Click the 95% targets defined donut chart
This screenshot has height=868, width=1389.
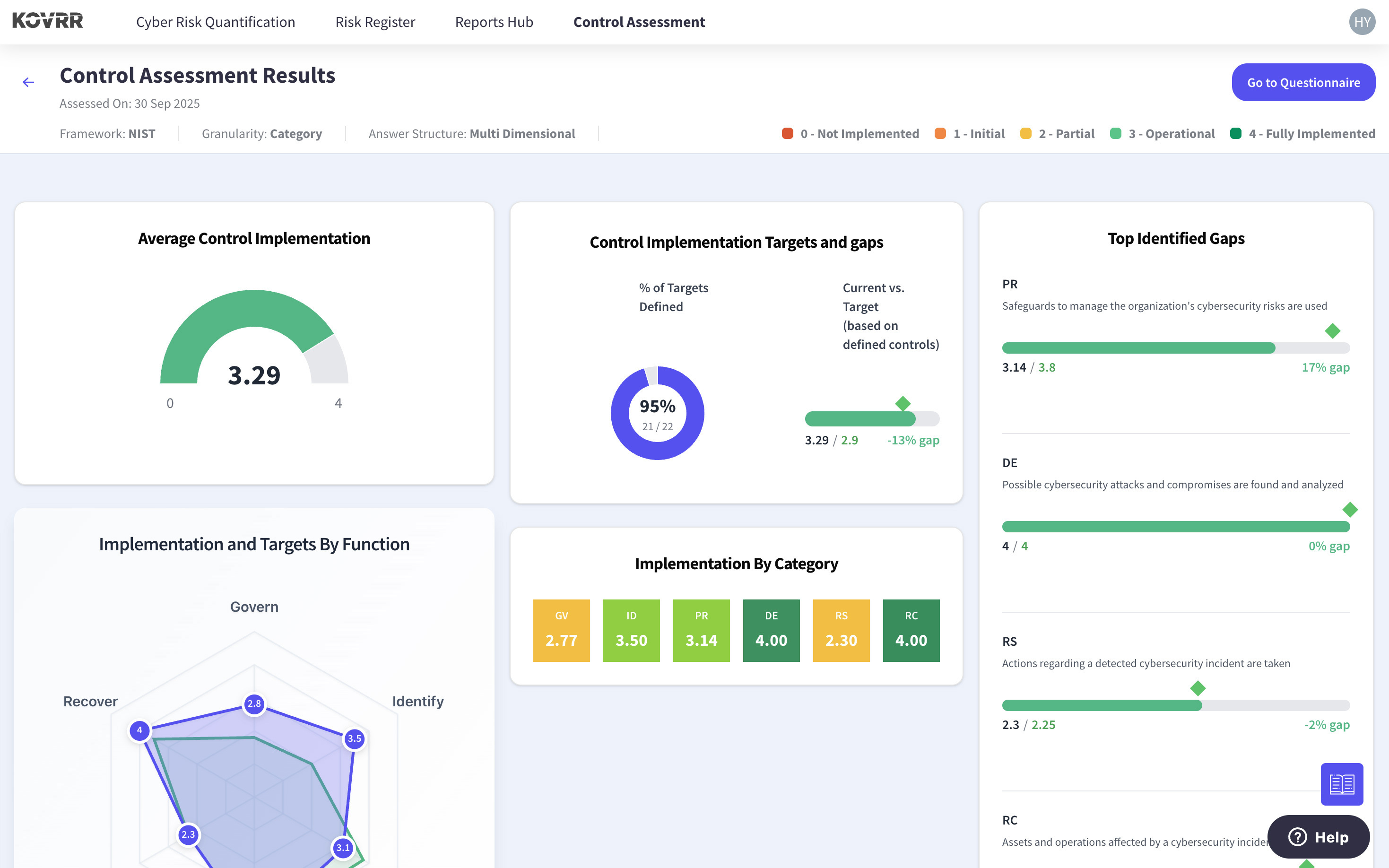[x=657, y=413]
